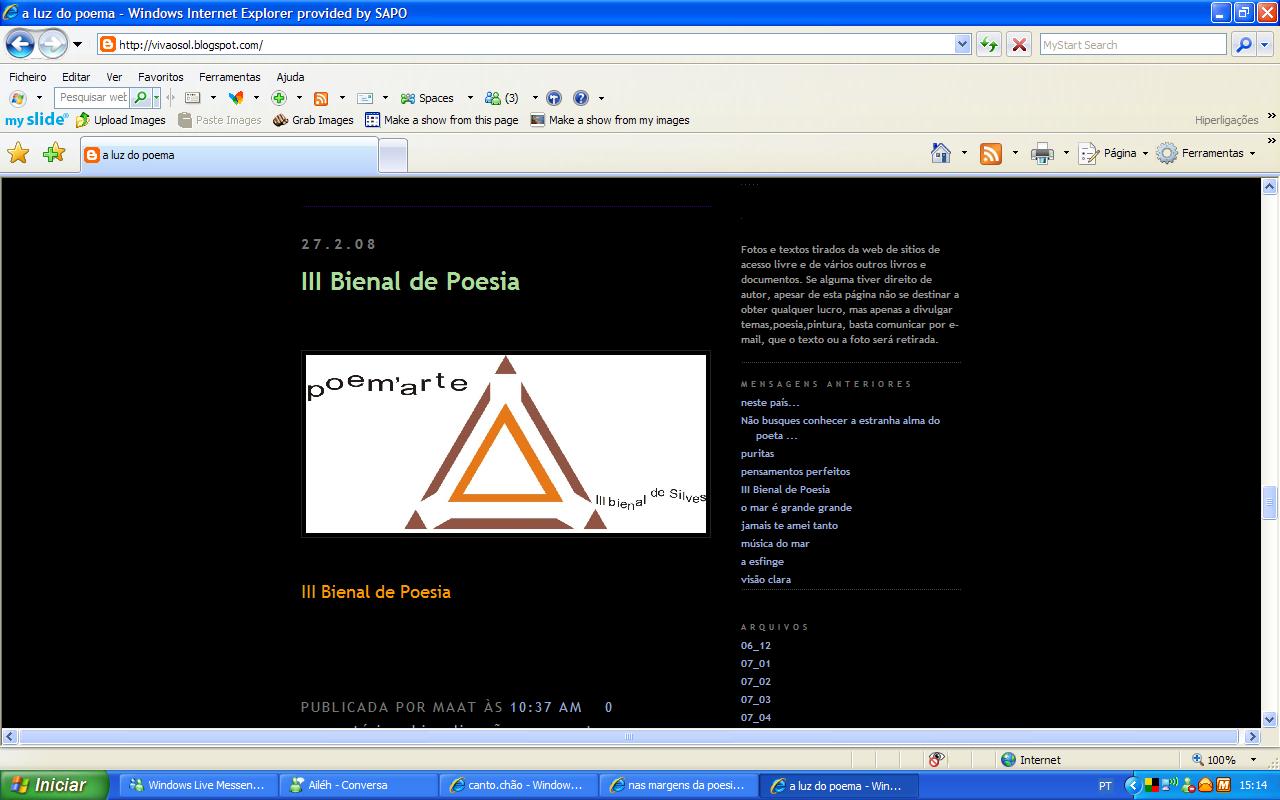Click the Upload Images toolbar button

coord(121,120)
